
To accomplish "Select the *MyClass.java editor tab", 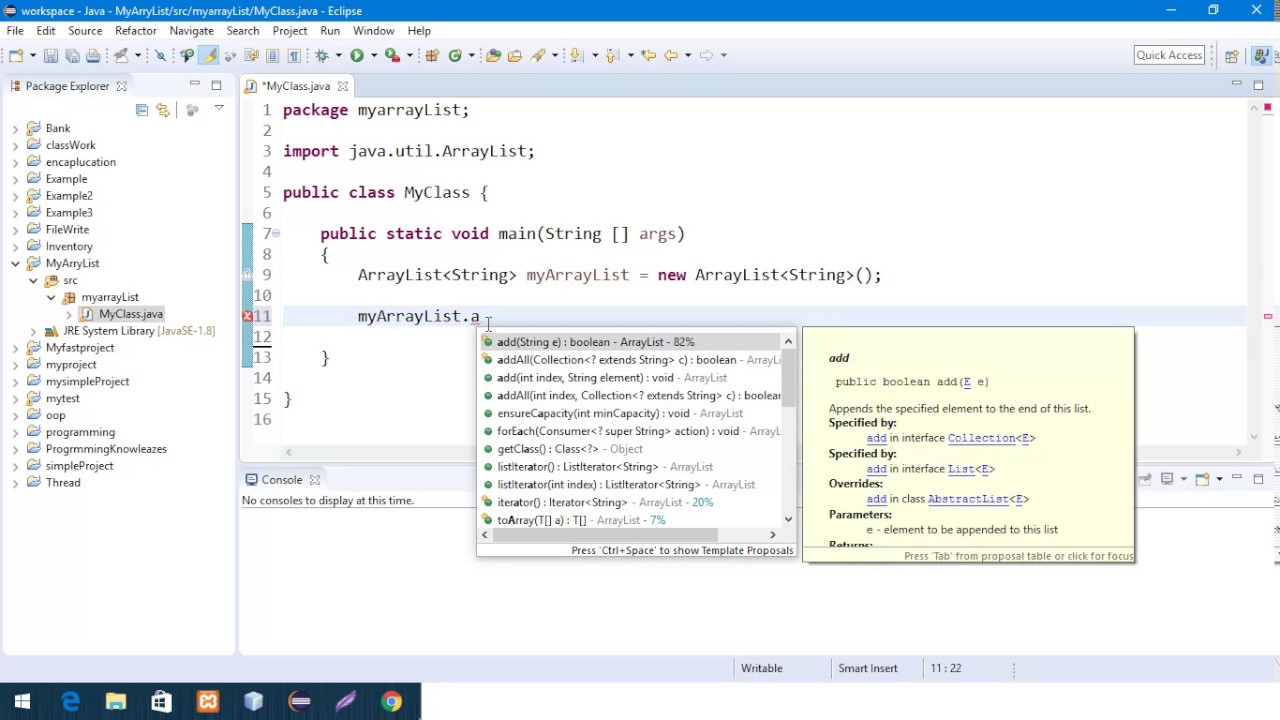I will (297, 86).
